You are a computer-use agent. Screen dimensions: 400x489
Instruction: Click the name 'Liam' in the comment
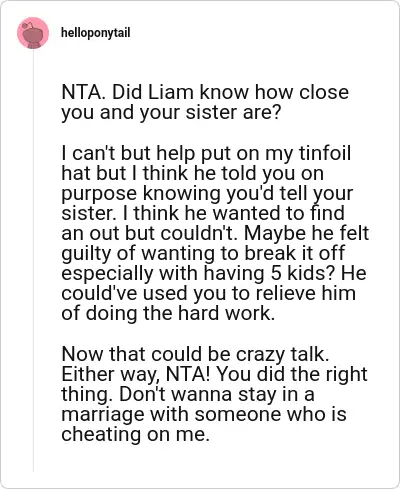(171, 92)
